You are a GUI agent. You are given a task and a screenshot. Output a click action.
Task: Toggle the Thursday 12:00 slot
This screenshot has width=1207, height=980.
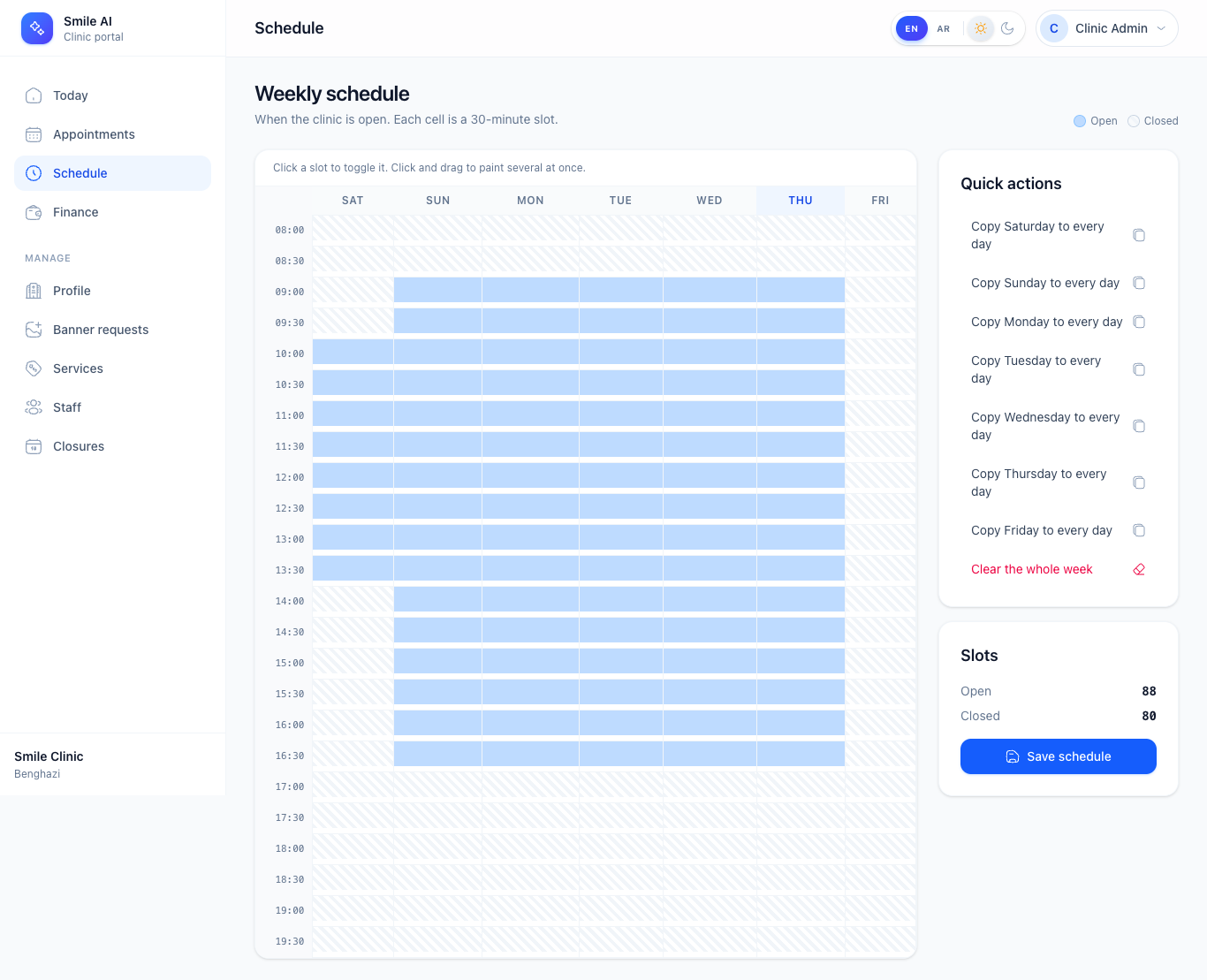(x=801, y=475)
